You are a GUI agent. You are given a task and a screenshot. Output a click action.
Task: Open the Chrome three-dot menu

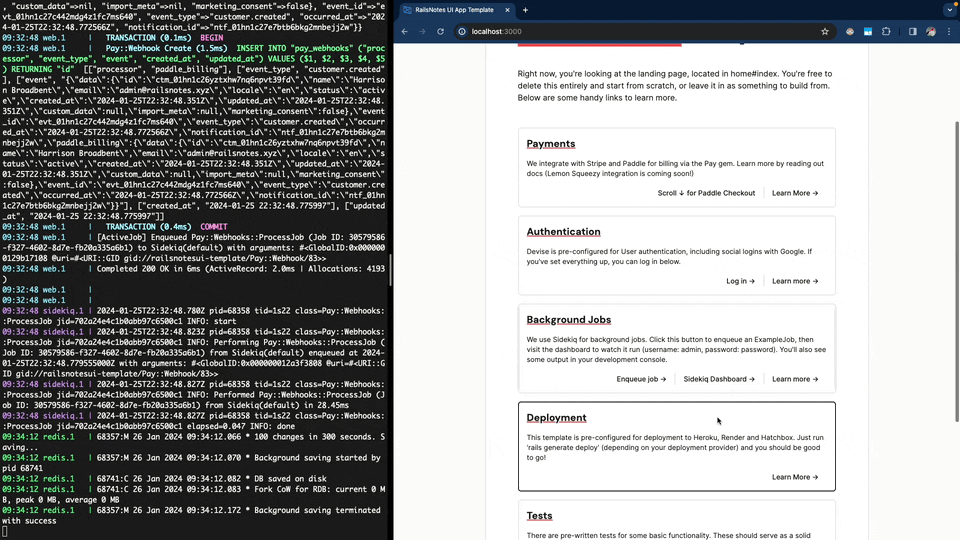pos(949,31)
